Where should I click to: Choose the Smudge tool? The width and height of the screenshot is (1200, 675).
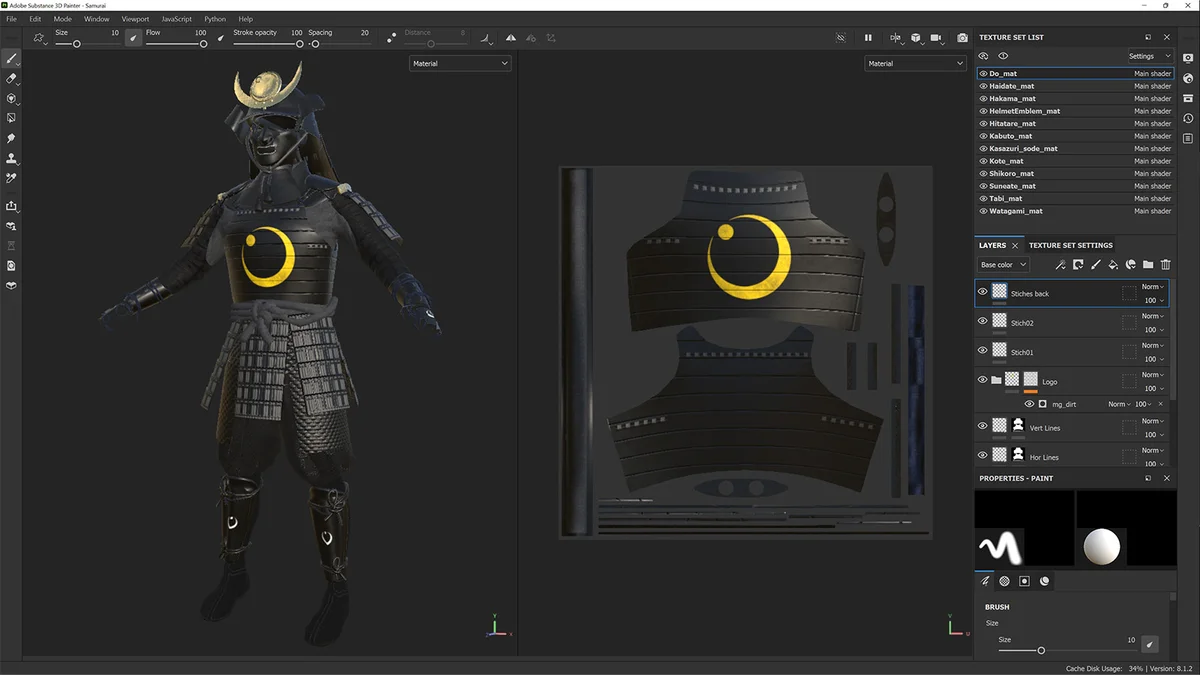12,138
